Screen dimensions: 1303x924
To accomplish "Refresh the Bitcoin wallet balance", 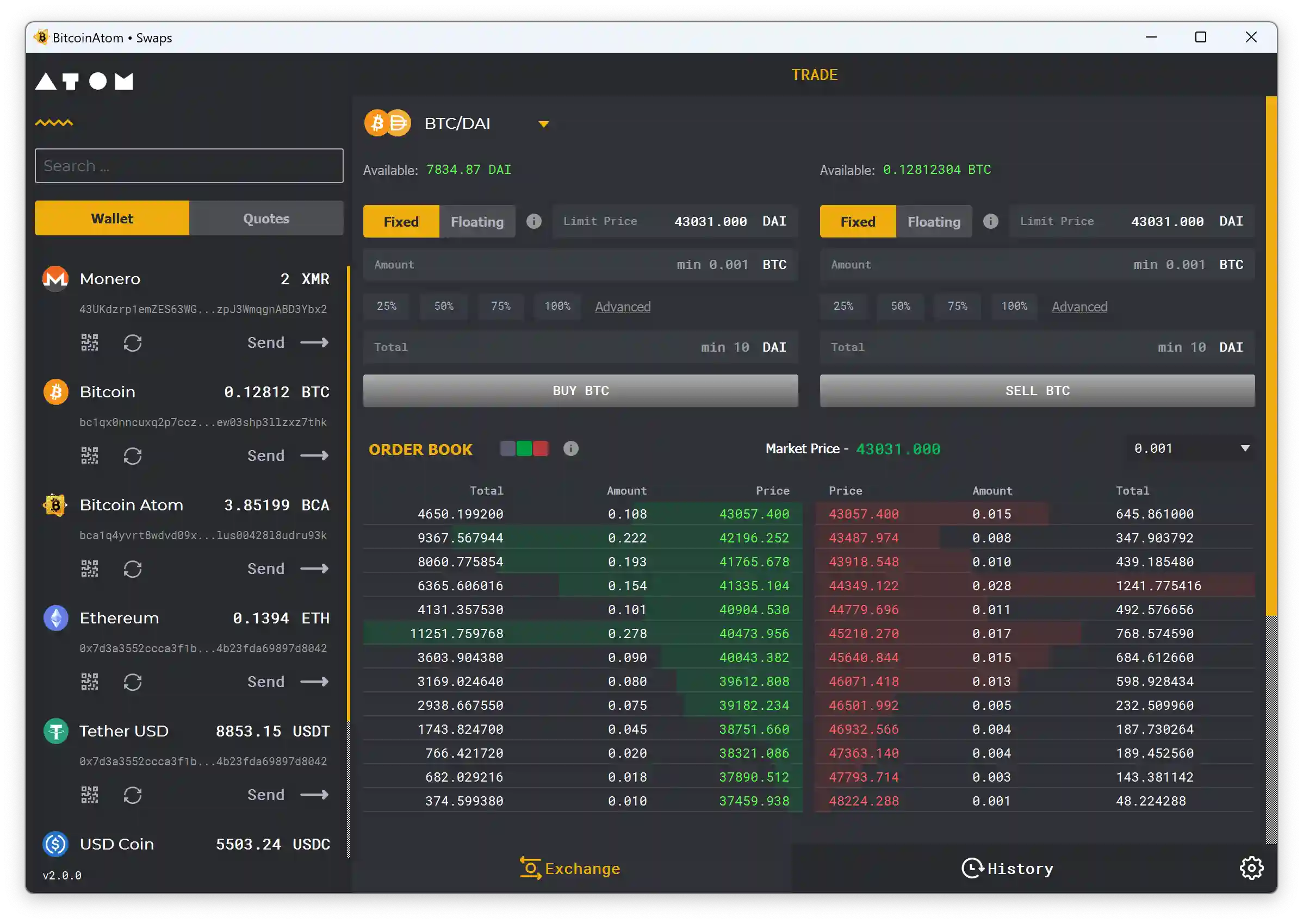I will 133,455.
